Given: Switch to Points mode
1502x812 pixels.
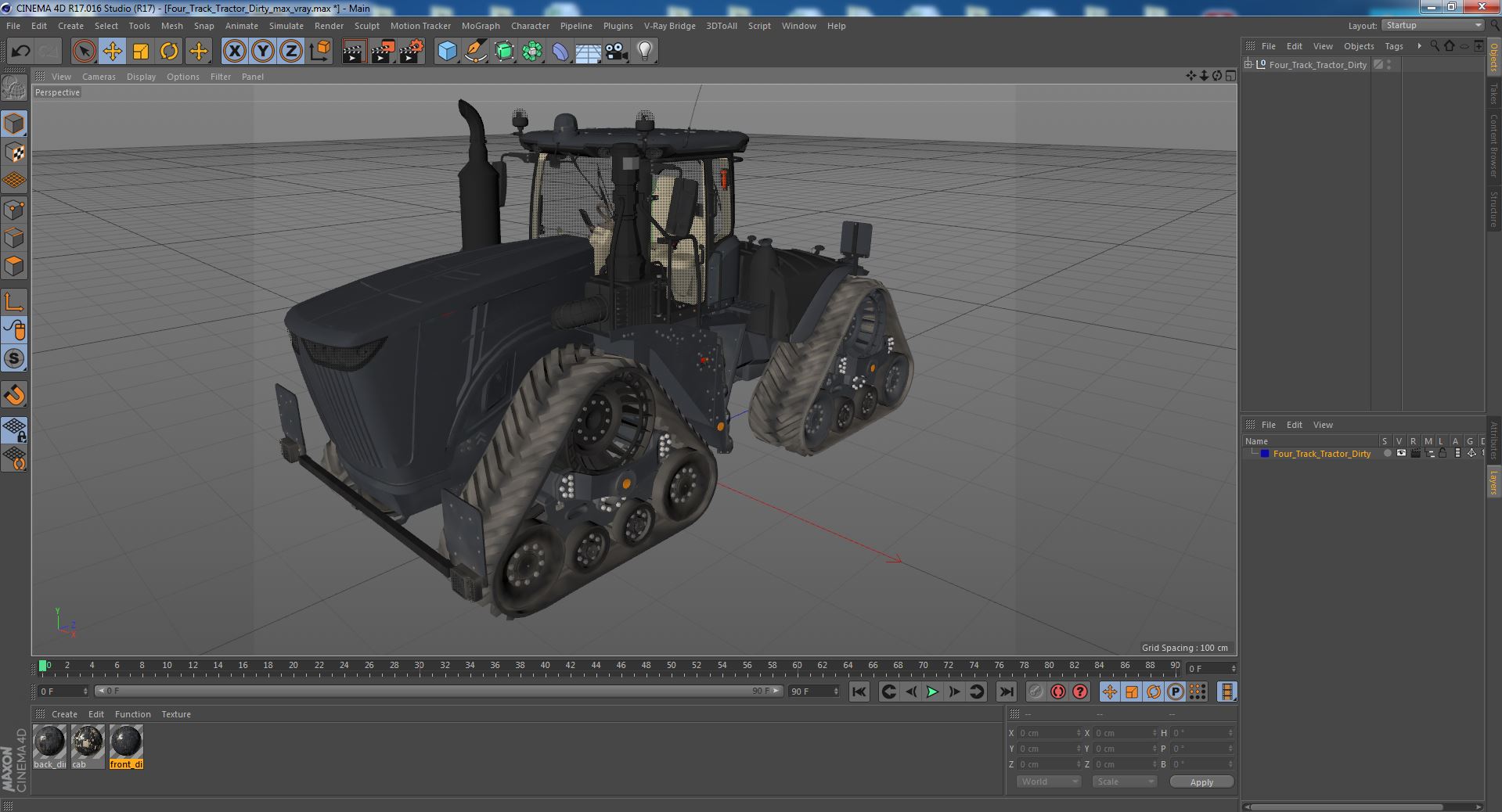Looking at the screenshot, I should click(x=14, y=210).
